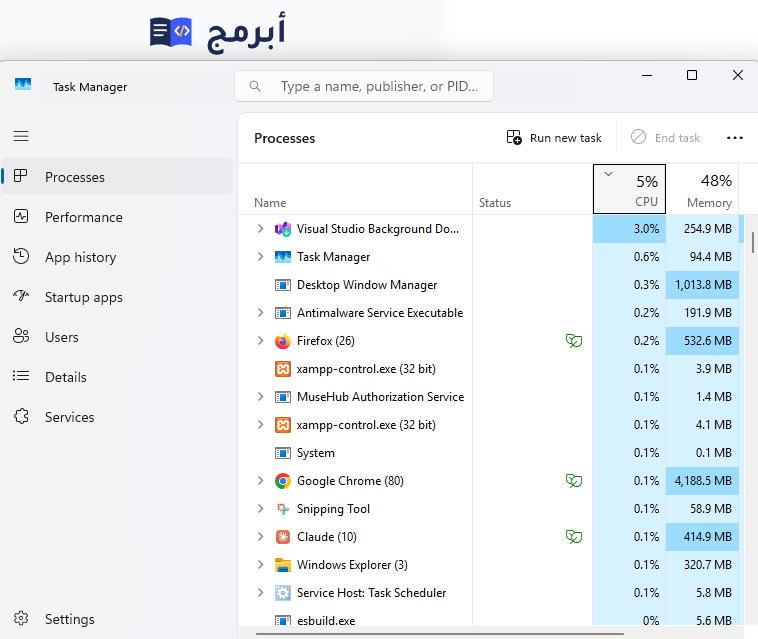Expand the Google Chrome (80) group
This screenshot has width=758, height=639.
coord(261,481)
